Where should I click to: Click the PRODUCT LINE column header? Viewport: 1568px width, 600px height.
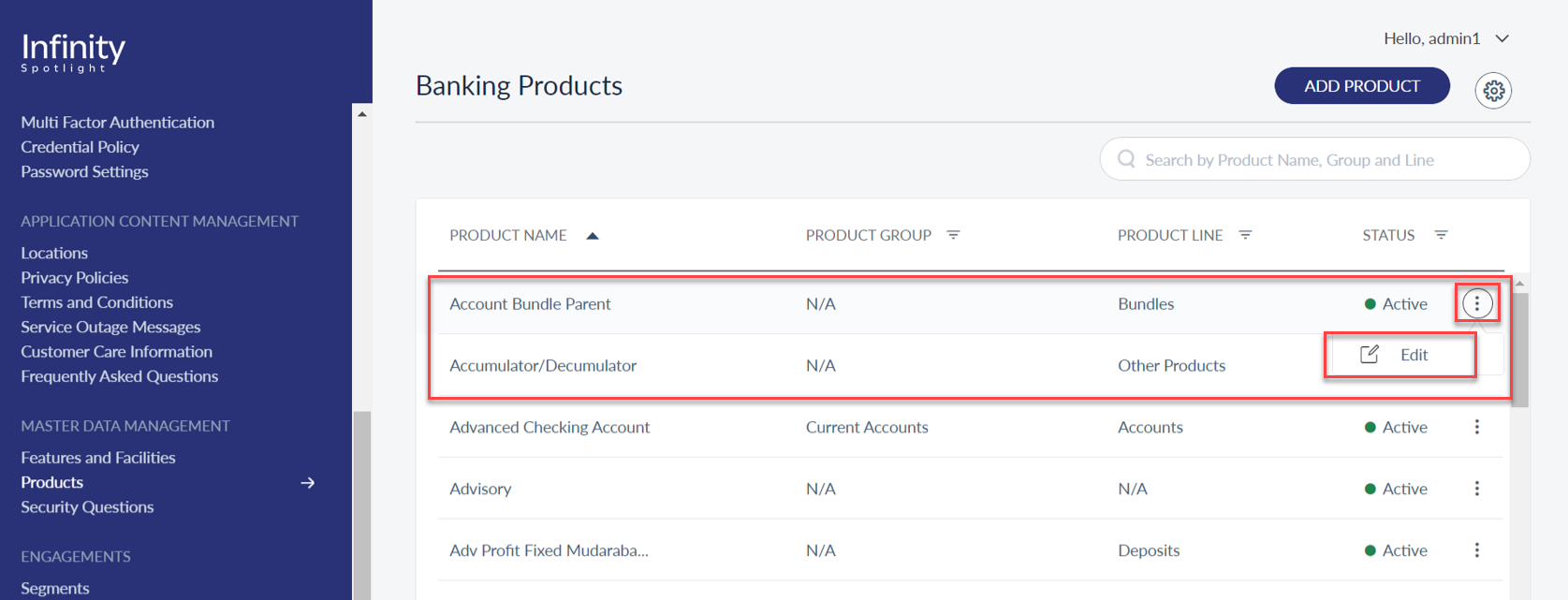pos(1170,235)
